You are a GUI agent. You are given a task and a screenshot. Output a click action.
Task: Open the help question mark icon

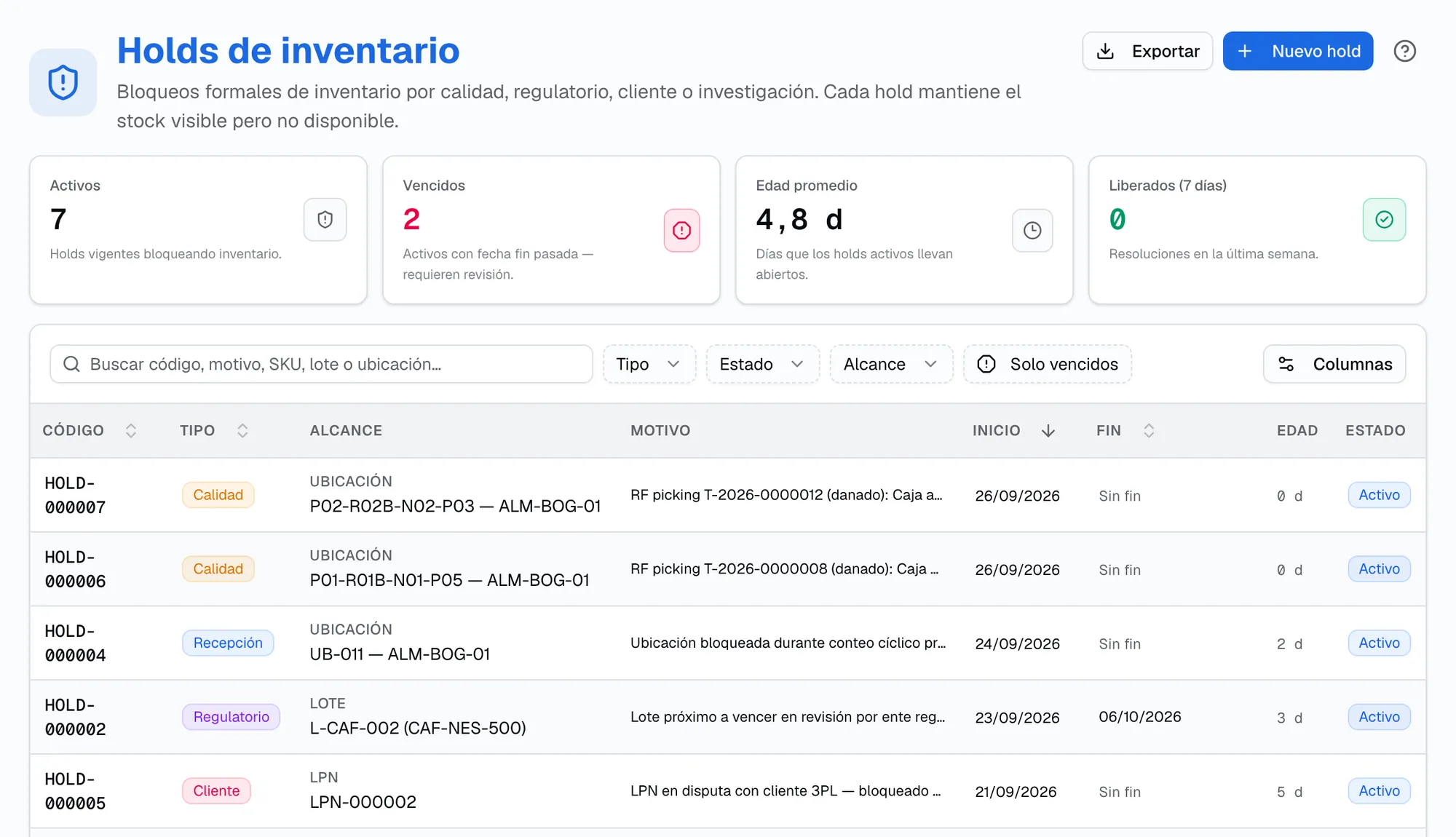click(1404, 51)
